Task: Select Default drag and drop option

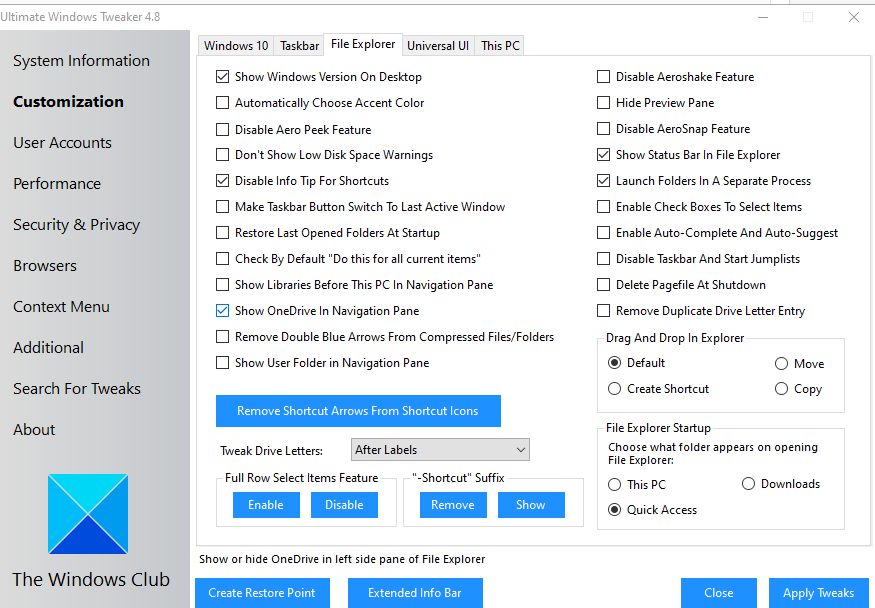Action: 614,363
